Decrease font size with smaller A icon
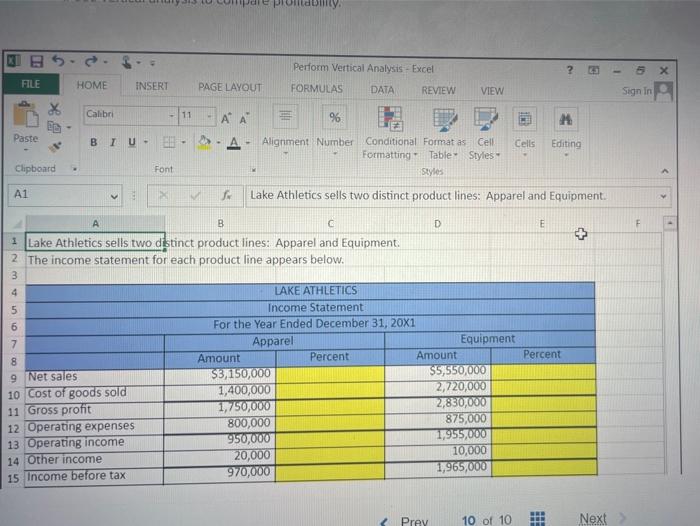Viewport: 700px width, 526px height. coord(244,119)
